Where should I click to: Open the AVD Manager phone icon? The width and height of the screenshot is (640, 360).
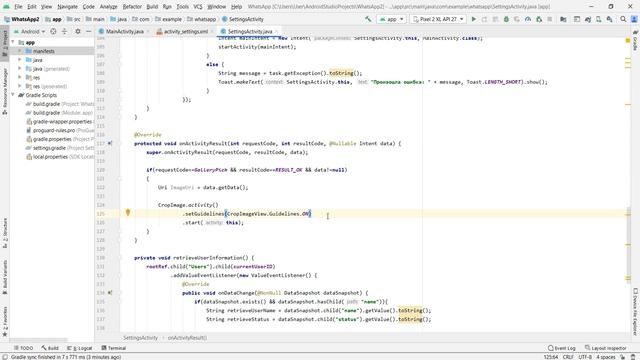pyautogui.click(x=598, y=19)
